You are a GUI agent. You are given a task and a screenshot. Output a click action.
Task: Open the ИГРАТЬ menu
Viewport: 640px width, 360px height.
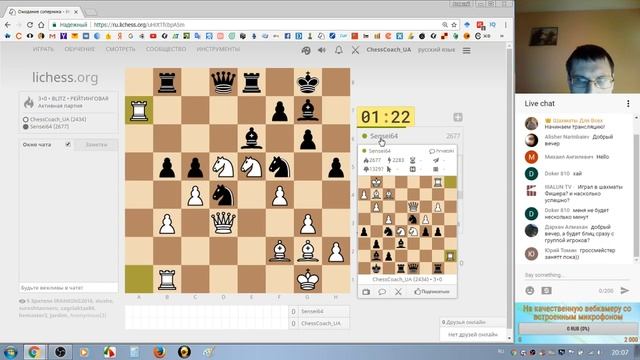click(43, 49)
